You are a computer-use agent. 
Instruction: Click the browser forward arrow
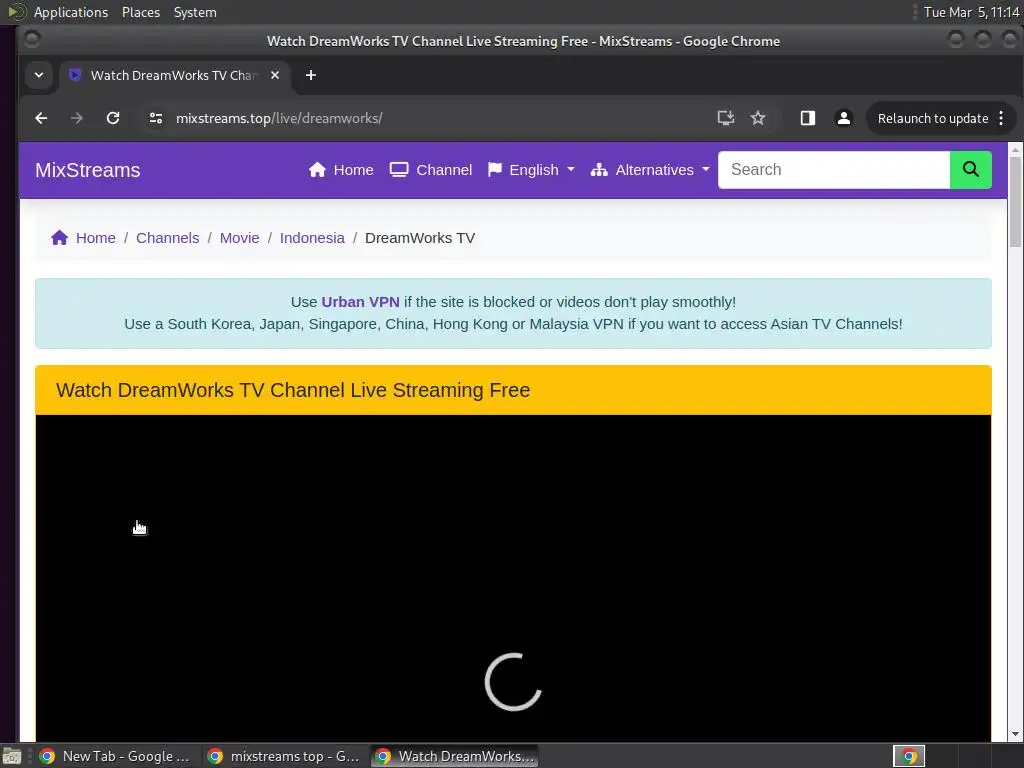(x=76, y=118)
